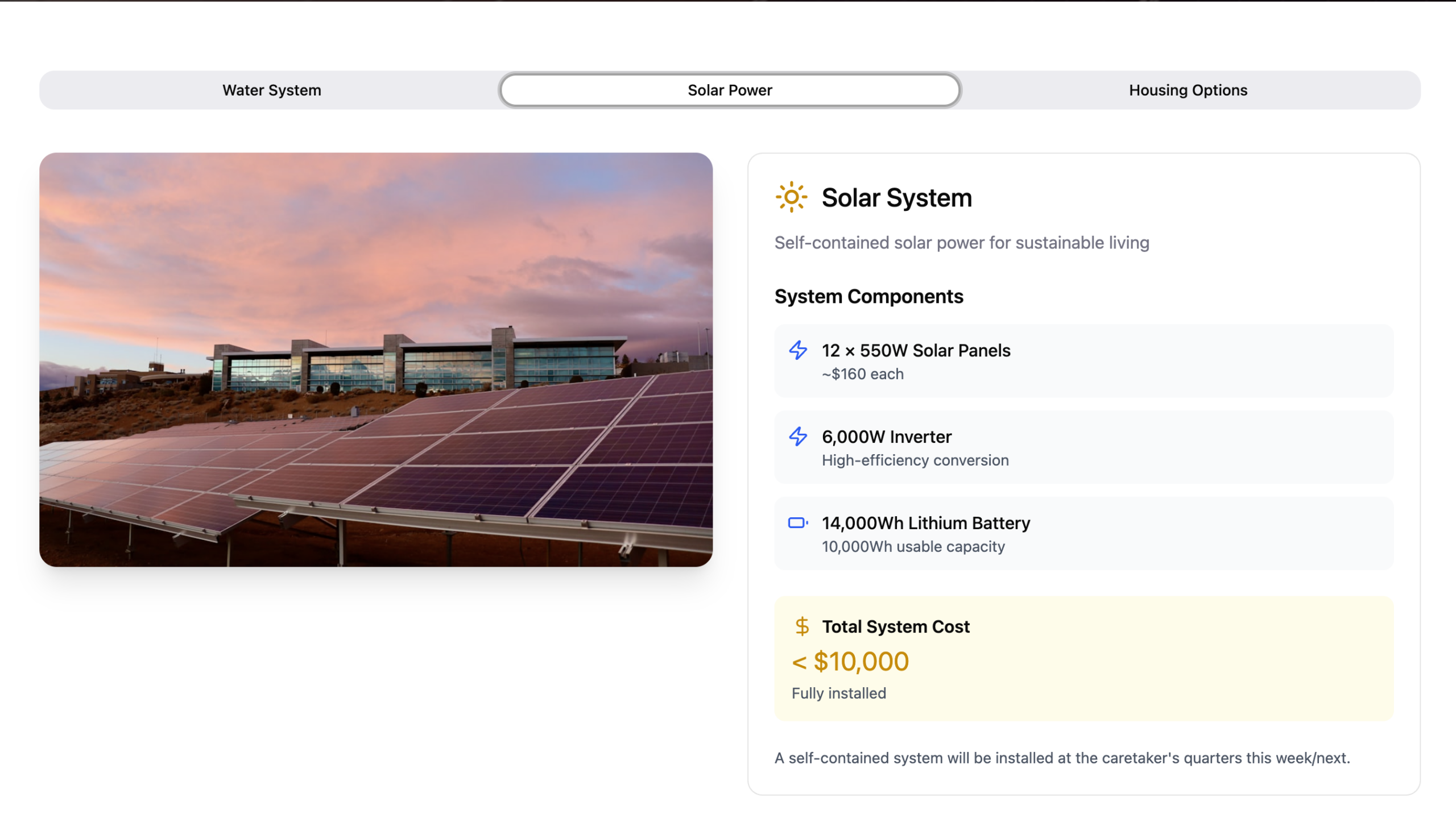Click the lightning bolt icon for Solar Panels
Image resolution: width=1456 pixels, height=835 pixels.
[x=798, y=350]
